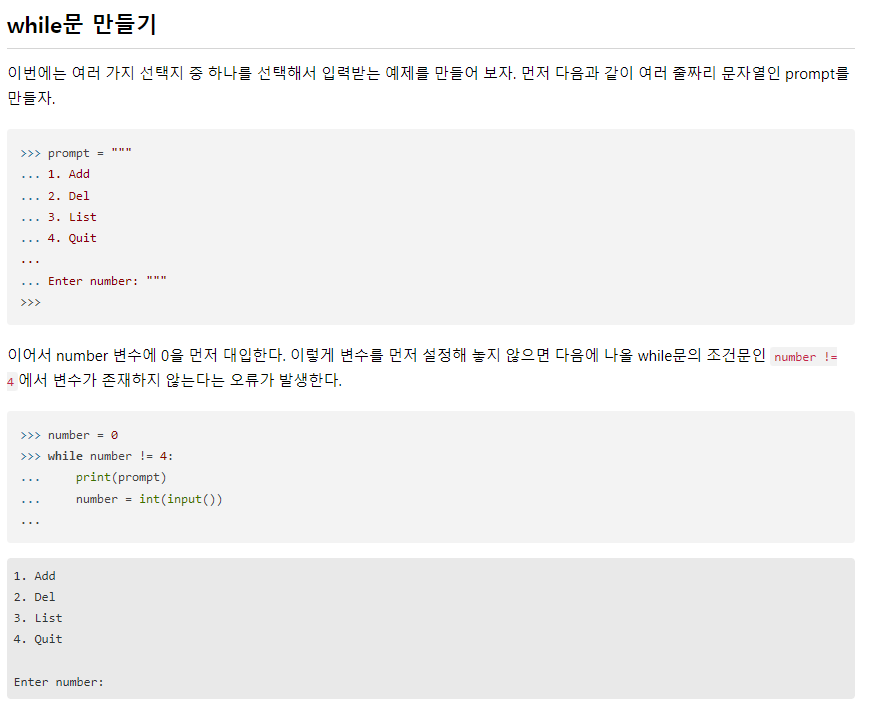Screen dimensions: 877x712
Task: Click the inline code 'number !='
Action: (805, 357)
